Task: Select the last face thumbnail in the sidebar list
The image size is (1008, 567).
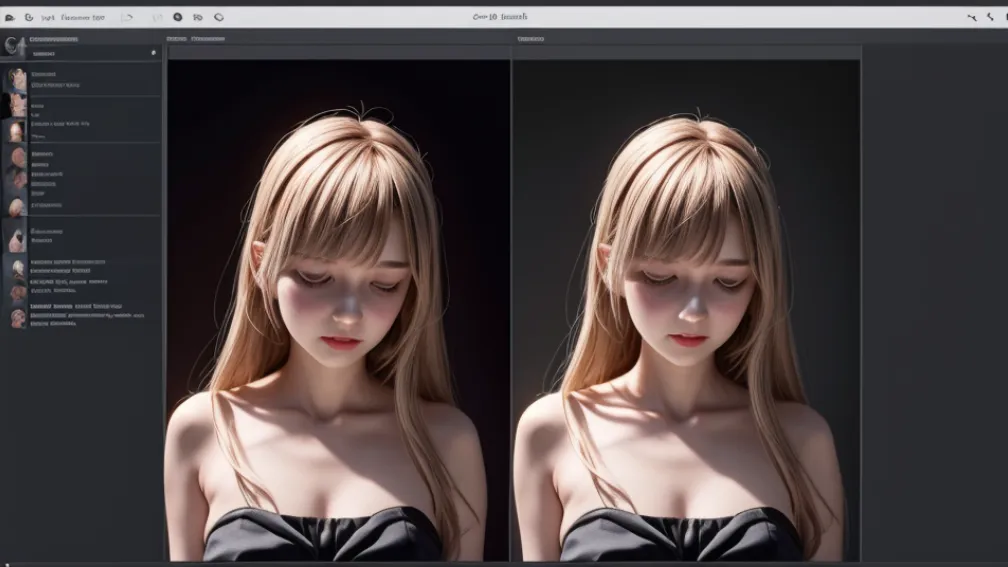Action: coord(17,319)
